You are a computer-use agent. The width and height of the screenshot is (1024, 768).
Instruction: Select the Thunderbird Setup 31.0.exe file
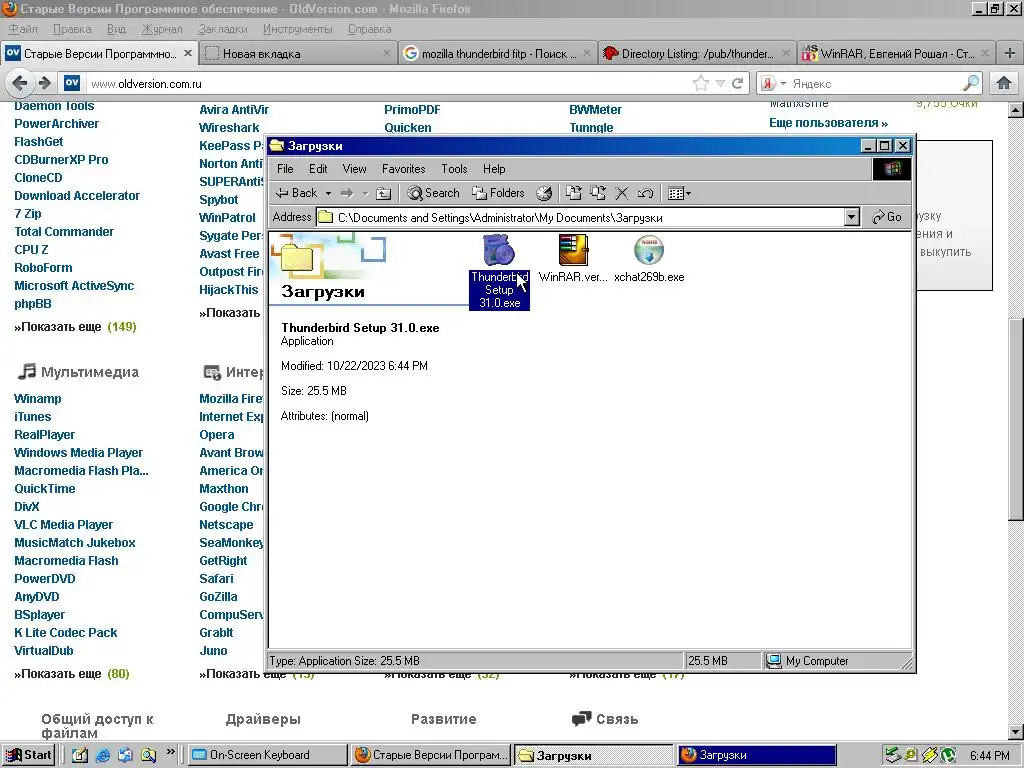click(499, 271)
